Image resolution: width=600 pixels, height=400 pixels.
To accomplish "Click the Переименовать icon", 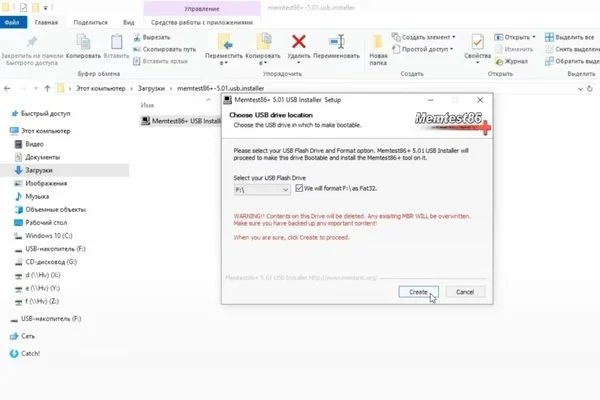I will (x=336, y=47).
